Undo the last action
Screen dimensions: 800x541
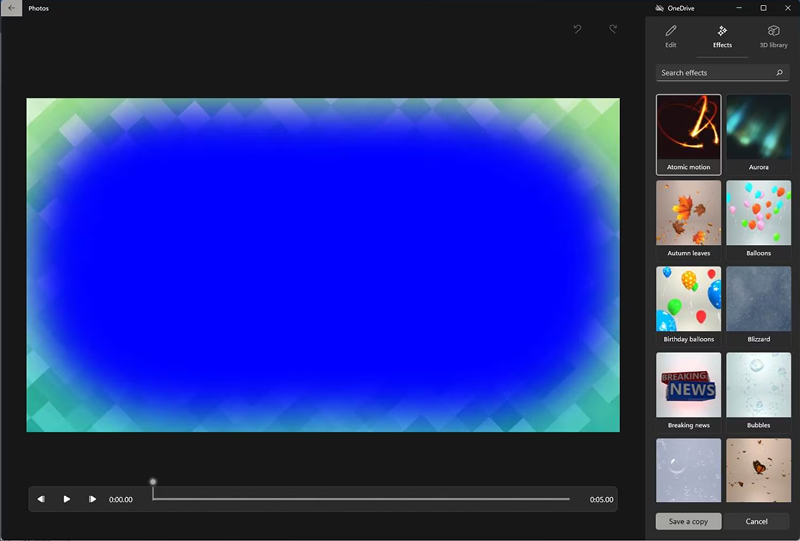coord(577,29)
